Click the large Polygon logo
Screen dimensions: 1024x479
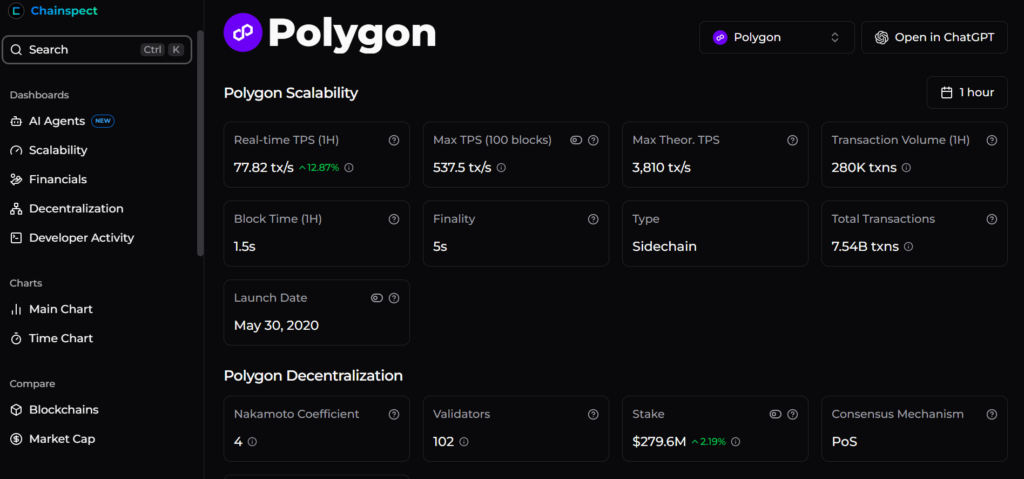[x=243, y=32]
